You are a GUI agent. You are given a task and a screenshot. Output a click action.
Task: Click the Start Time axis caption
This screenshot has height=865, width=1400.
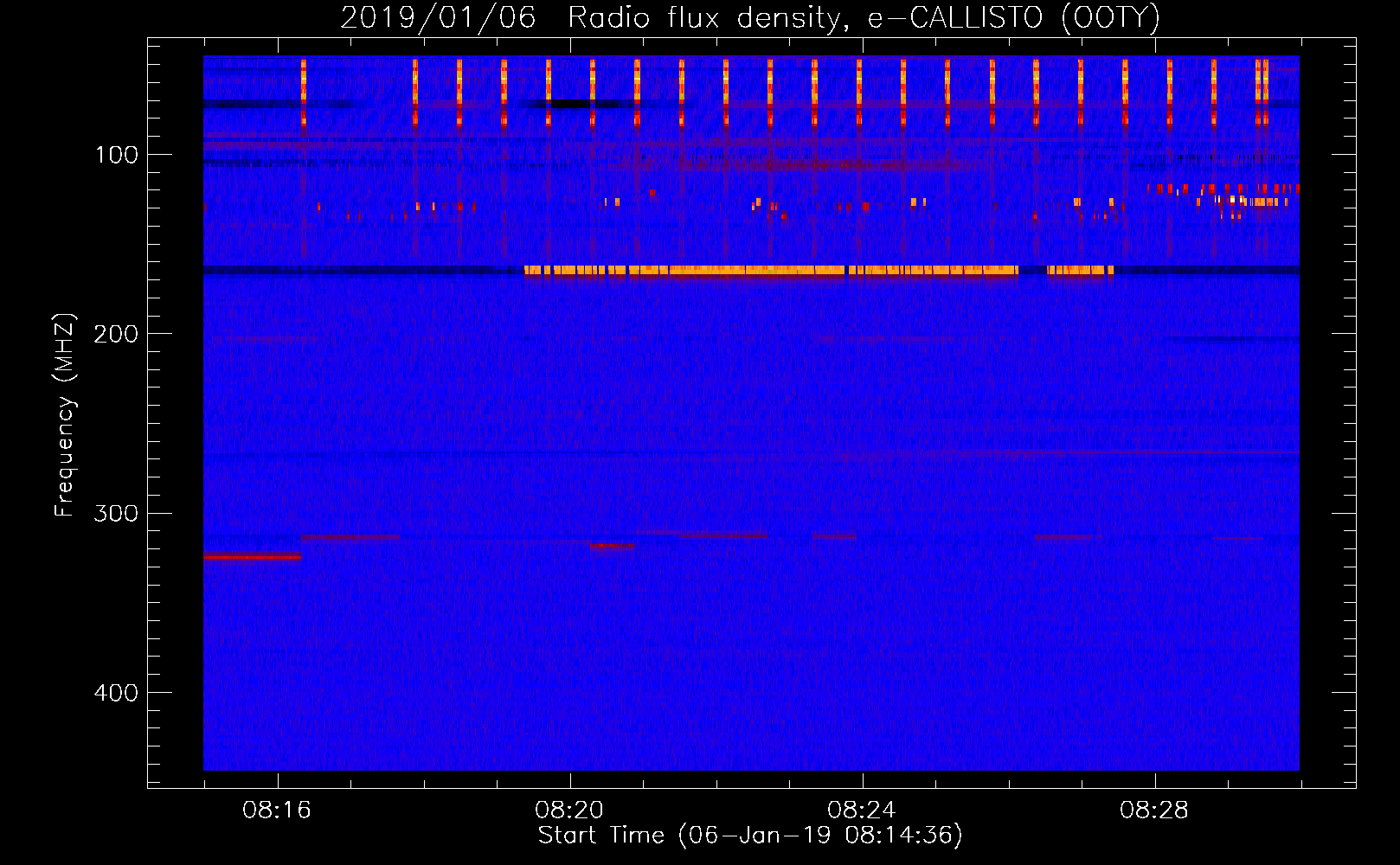pos(750,836)
